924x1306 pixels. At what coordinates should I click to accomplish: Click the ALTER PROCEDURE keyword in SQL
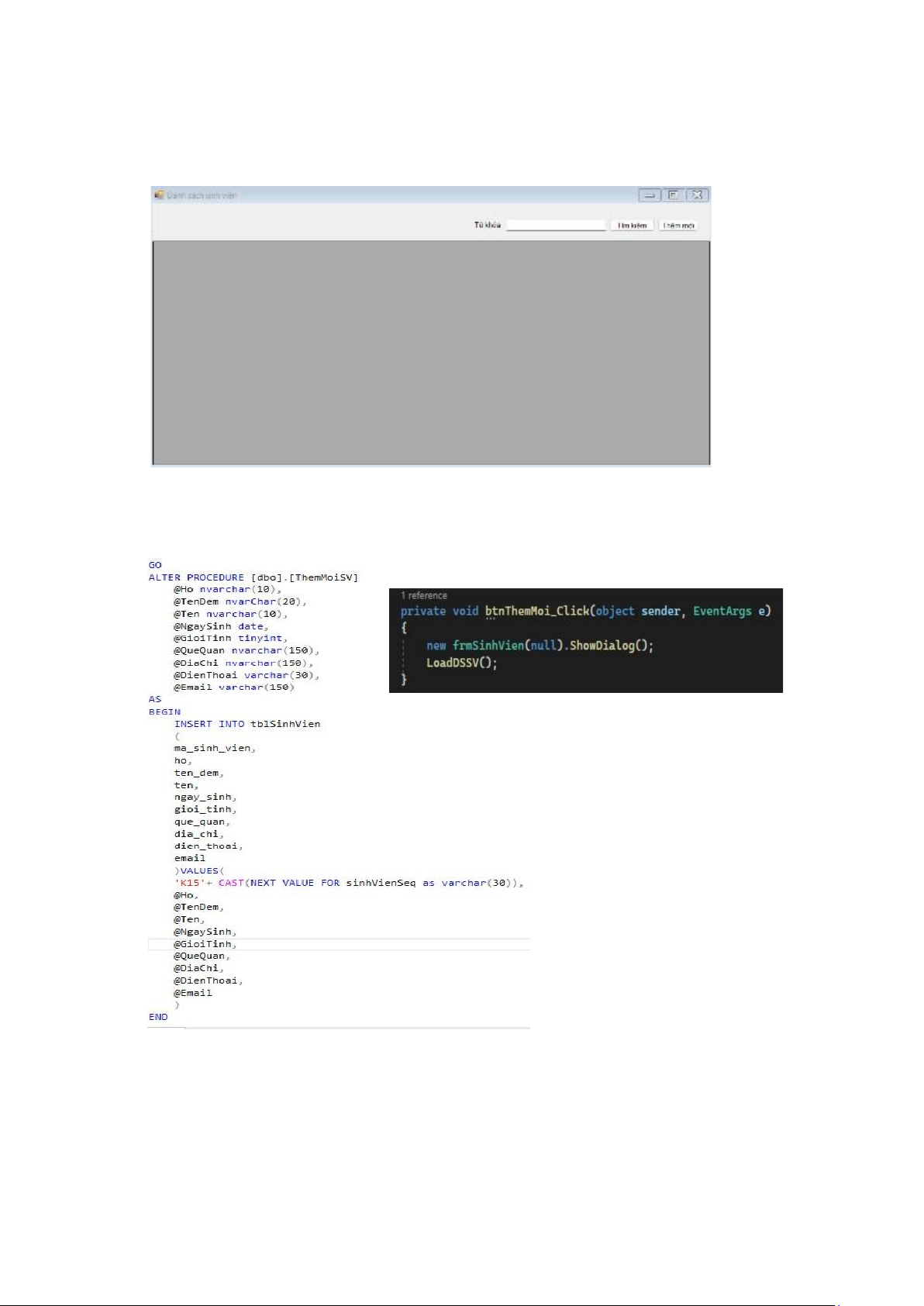[196, 577]
